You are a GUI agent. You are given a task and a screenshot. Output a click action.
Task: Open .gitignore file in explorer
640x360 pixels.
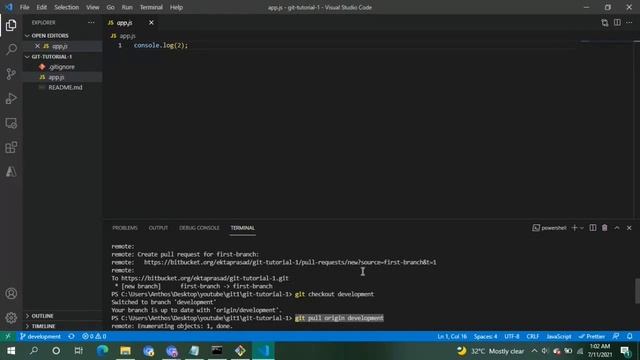point(62,67)
